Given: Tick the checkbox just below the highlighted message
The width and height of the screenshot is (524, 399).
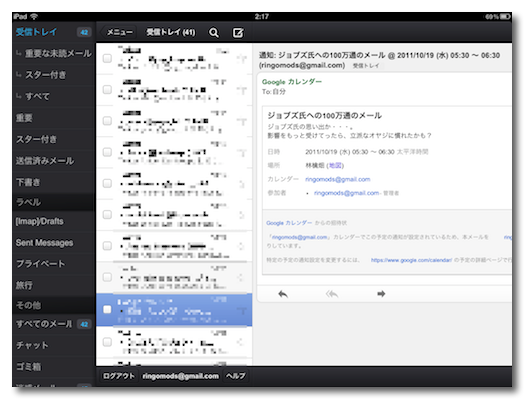Looking at the screenshot, I should pos(107,342).
